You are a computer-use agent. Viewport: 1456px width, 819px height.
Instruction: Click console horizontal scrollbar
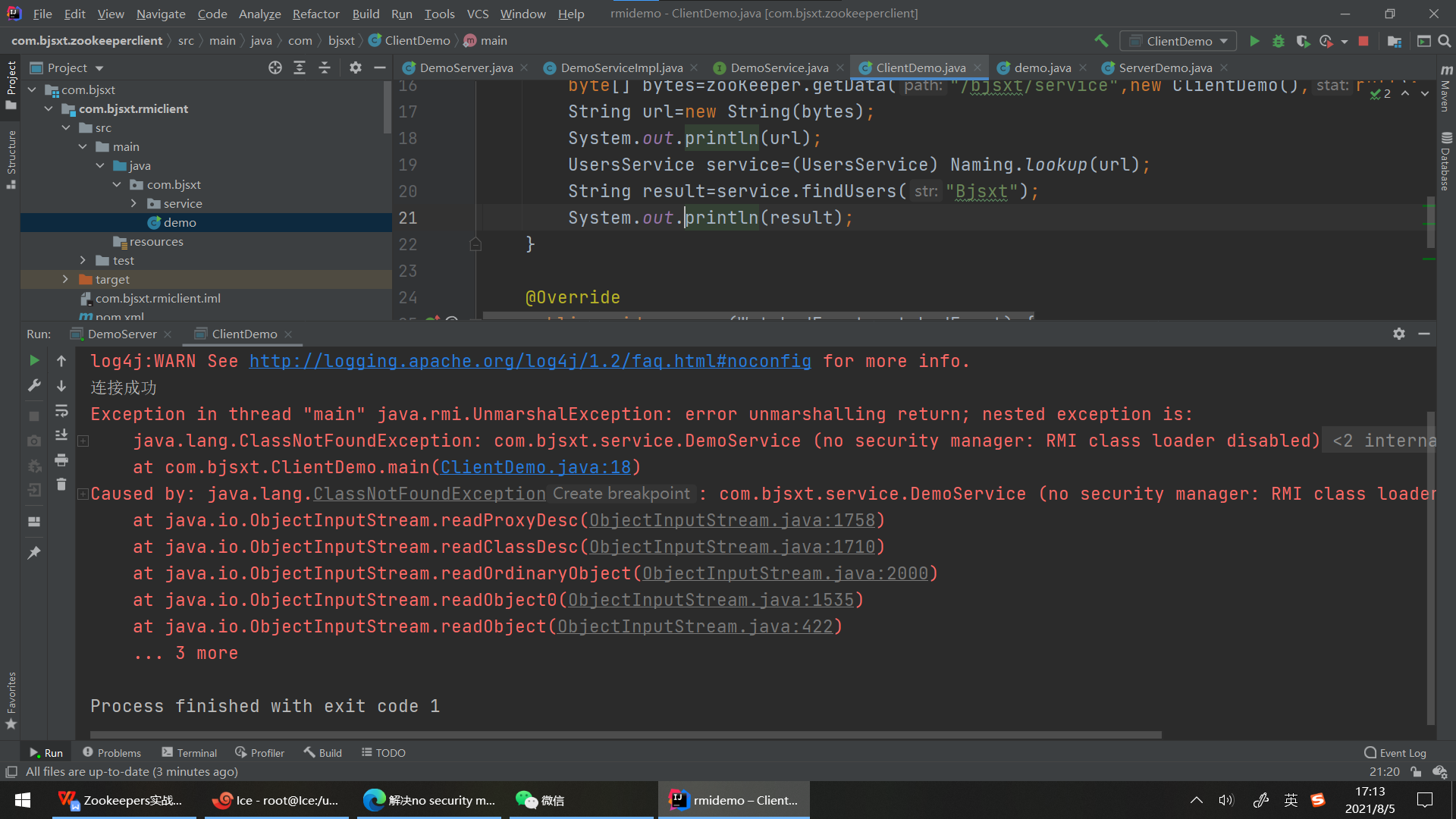[626, 734]
